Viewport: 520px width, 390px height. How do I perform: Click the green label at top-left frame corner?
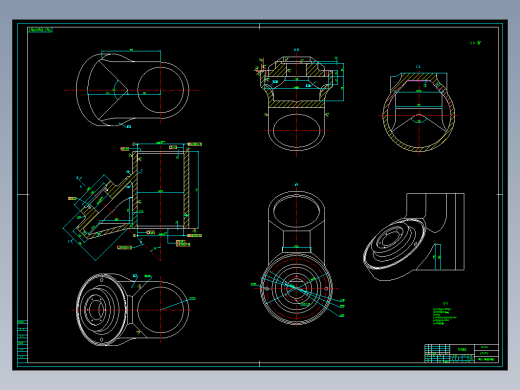tap(40, 30)
